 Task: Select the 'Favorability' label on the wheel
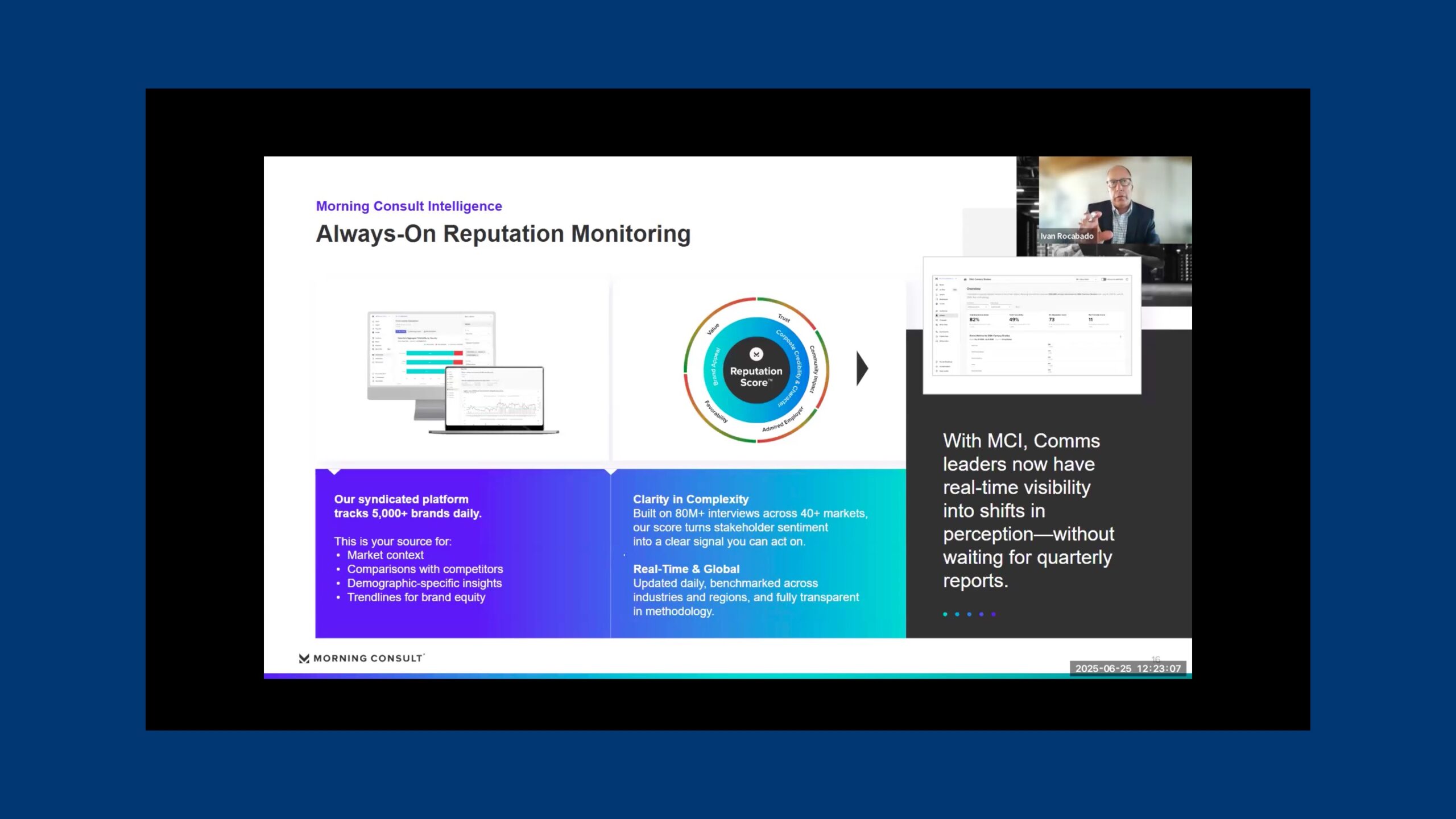pyautogui.click(x=715, y=411)
